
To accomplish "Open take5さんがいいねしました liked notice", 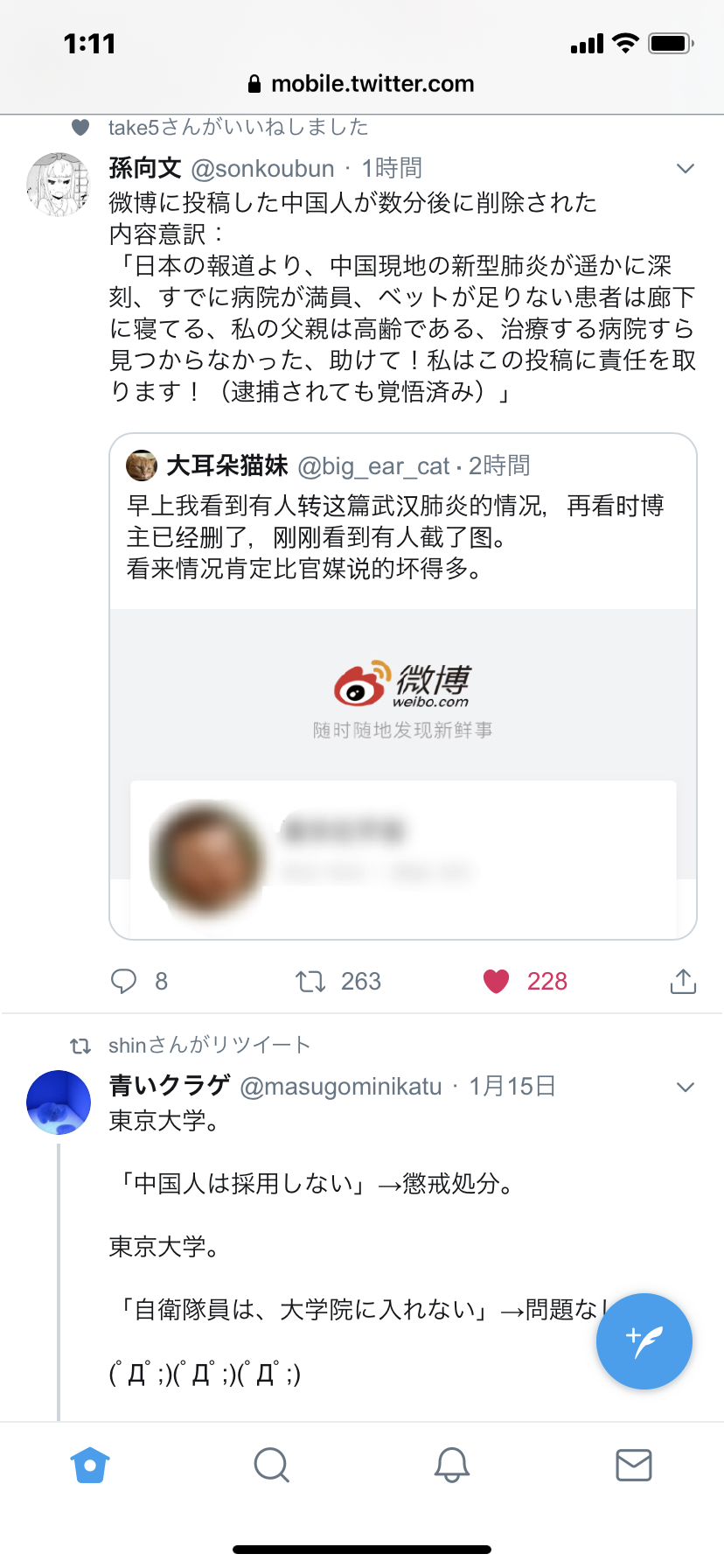I will pos(239,128).
